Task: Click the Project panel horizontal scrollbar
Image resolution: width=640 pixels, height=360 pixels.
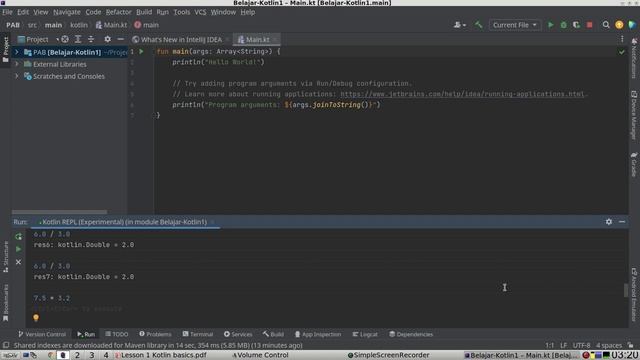Action: click(x=60, y=212)
